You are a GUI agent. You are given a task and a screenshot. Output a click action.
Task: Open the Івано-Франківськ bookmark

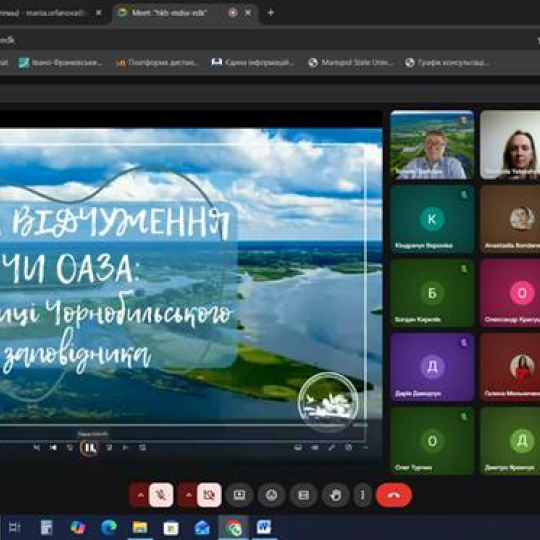(x=59, y=63)
